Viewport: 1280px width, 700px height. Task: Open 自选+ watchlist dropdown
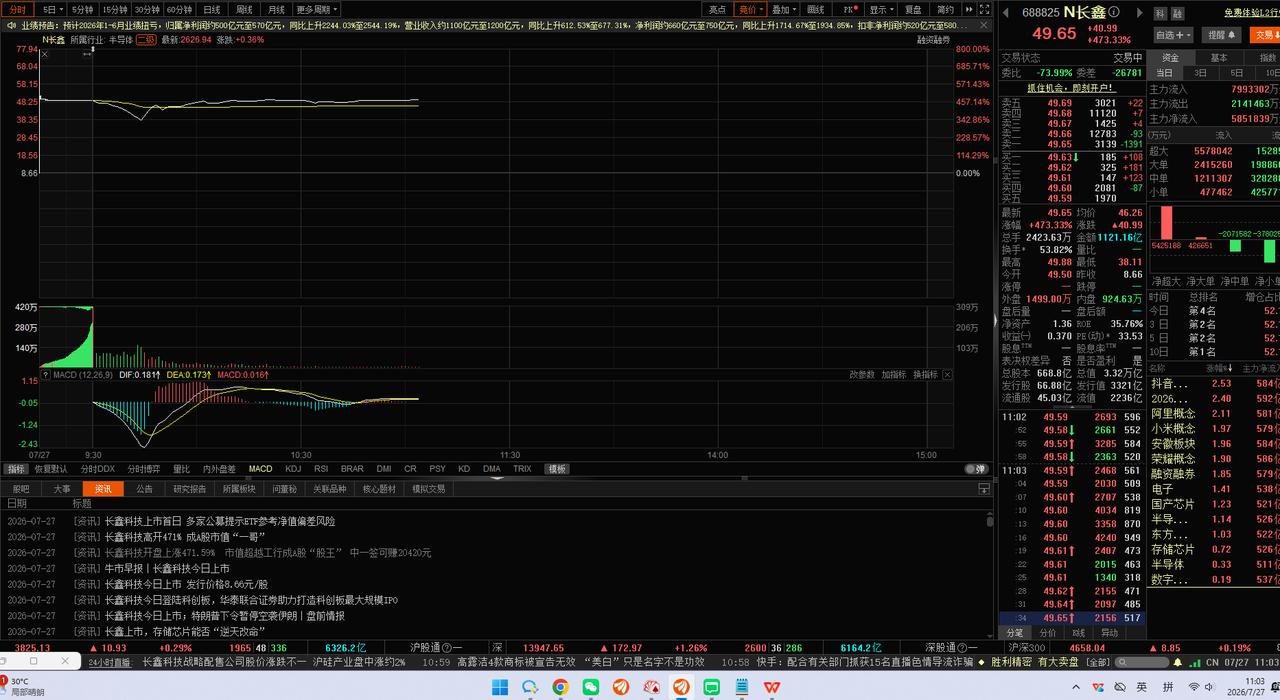pos(1174,34)
